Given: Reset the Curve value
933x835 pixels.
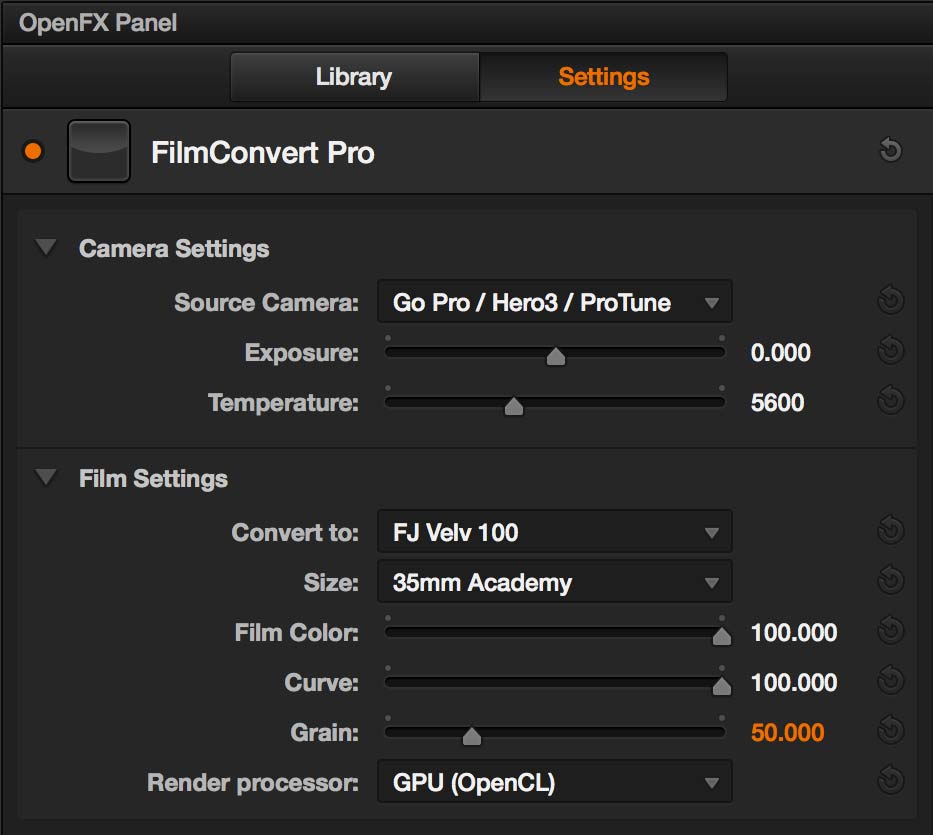Looking at the screenshot, I should 891,680.
